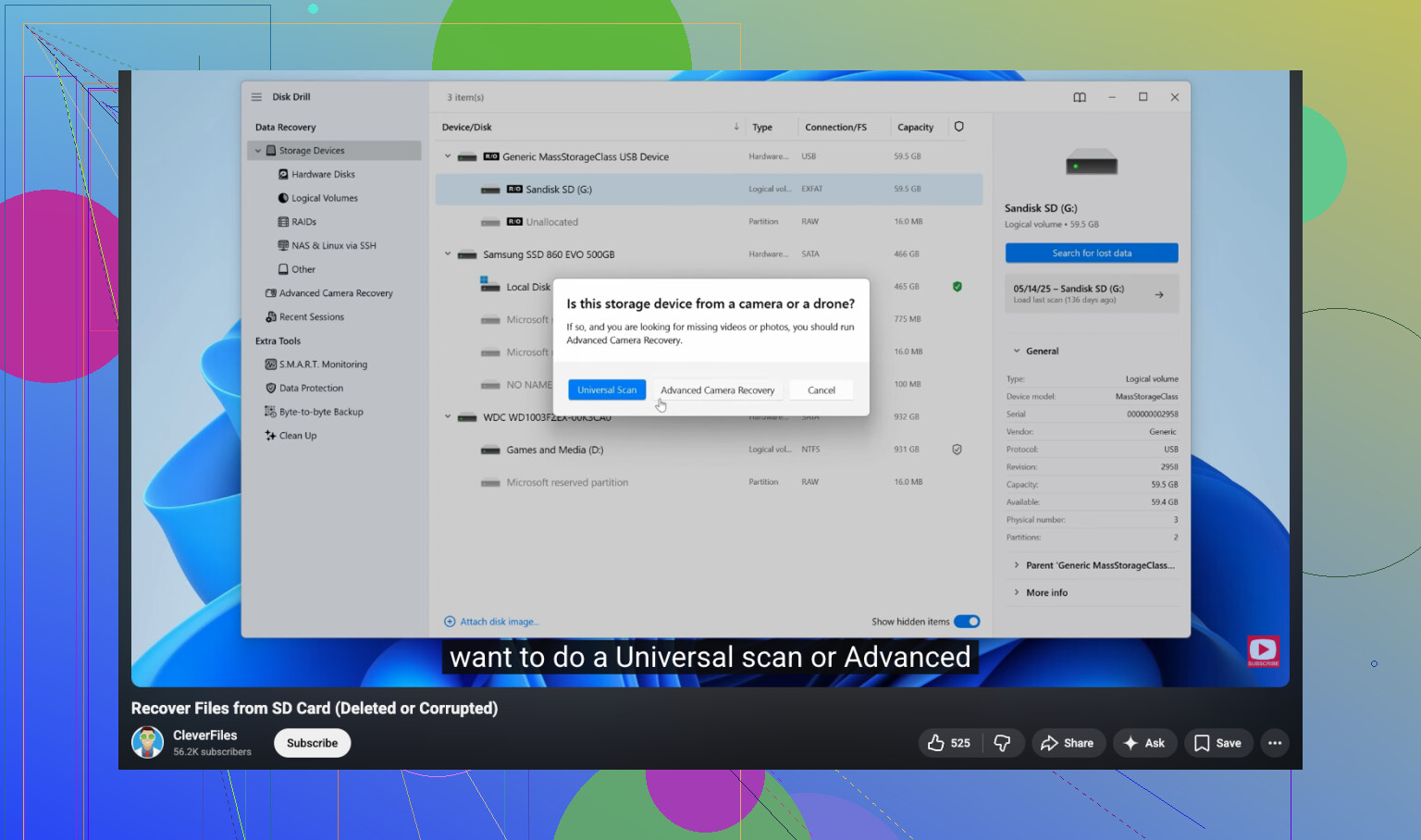Click the NAS & Linux via SSH icon

coord(283,246)
